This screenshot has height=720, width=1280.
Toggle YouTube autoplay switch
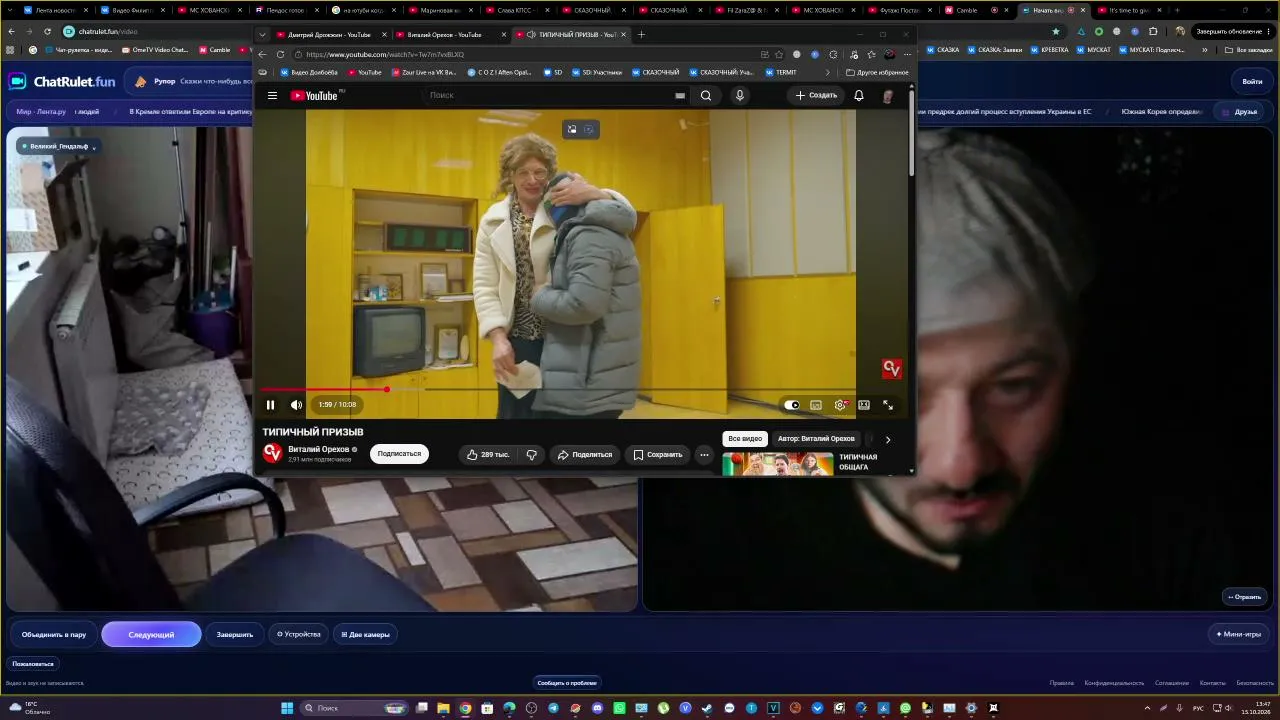[x=792, y=405]
